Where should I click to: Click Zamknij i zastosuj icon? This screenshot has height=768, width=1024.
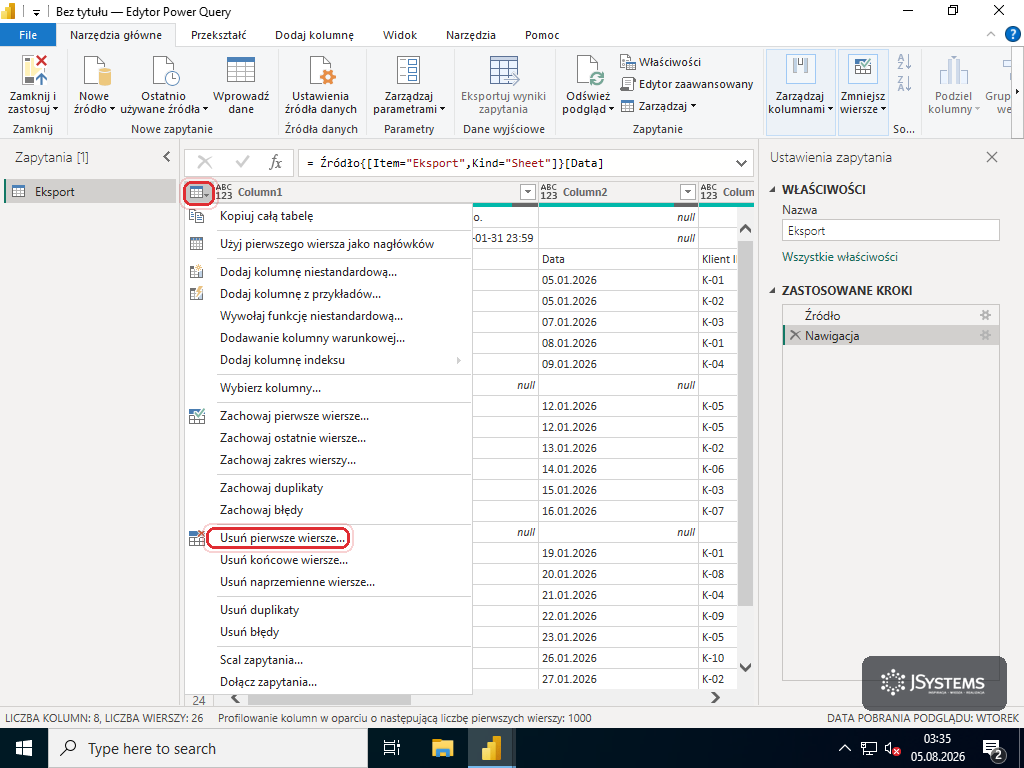33,71
